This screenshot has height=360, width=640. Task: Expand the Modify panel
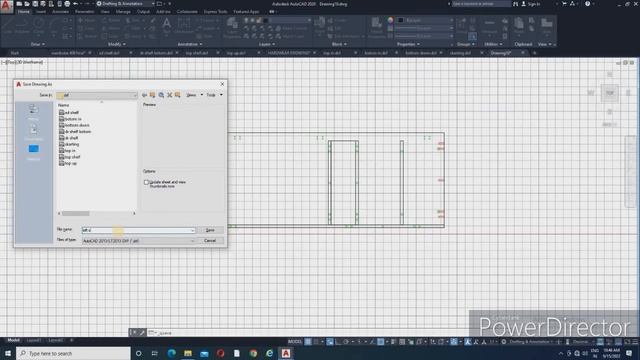click(116, 44)
